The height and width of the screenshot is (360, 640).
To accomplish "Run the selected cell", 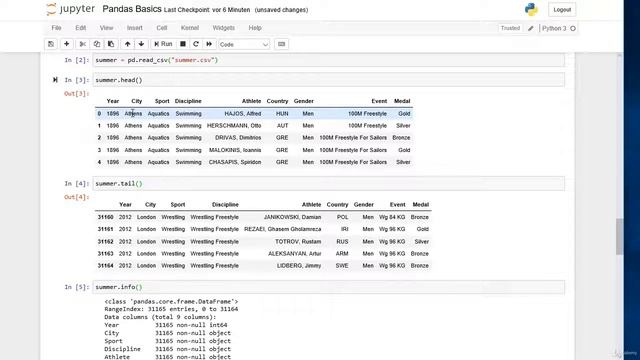I will tap(163, 44).
